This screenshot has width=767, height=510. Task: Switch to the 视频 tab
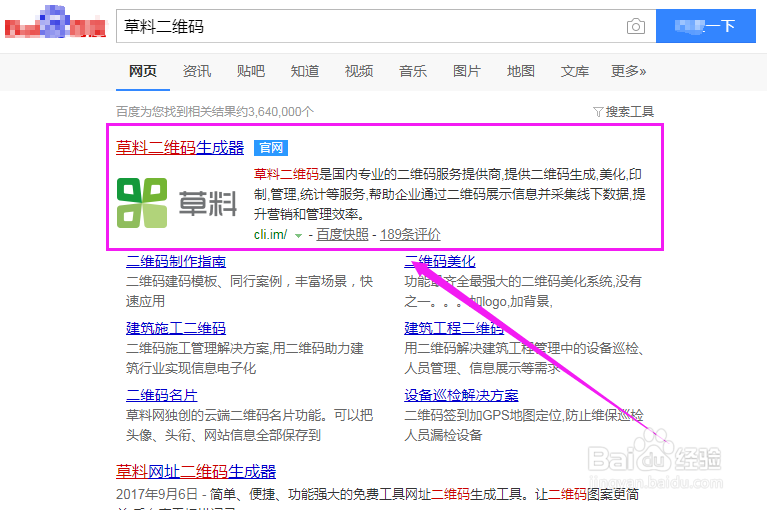click(x=359, y=71)
